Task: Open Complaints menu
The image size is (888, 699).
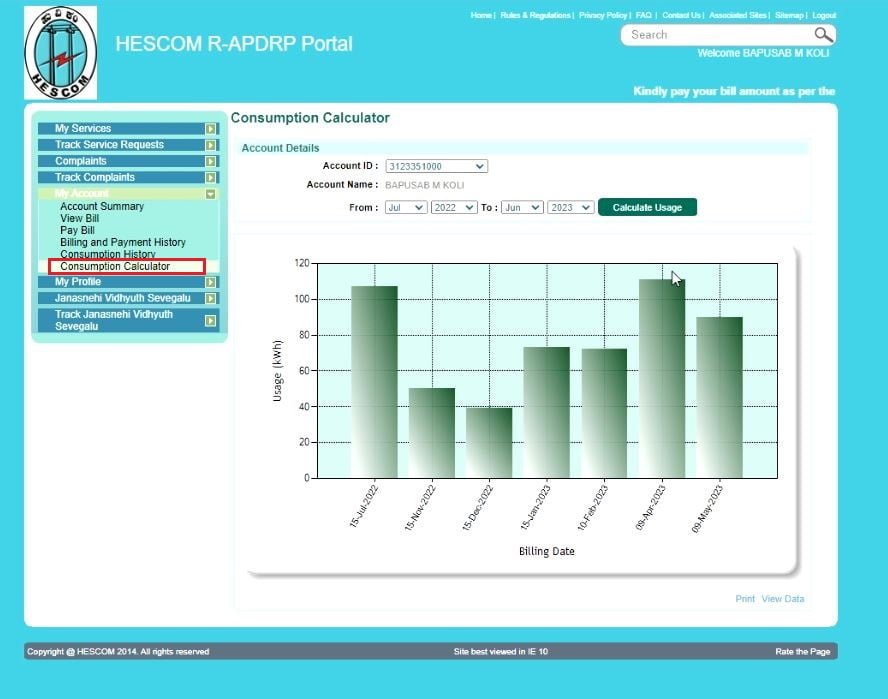Action: point(129,161)
